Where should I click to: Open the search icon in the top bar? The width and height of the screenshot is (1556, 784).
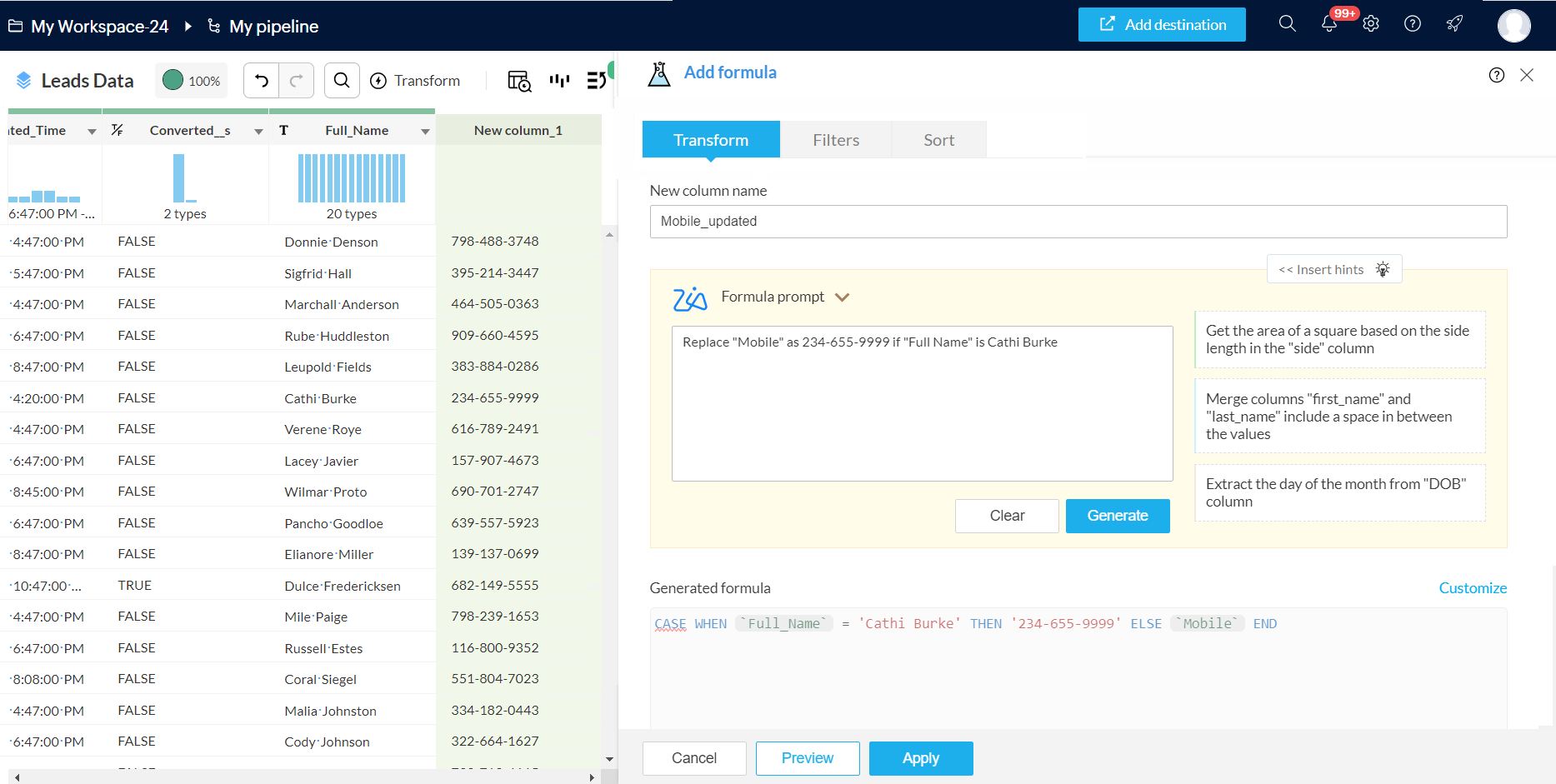click(x=1288, y=23)
